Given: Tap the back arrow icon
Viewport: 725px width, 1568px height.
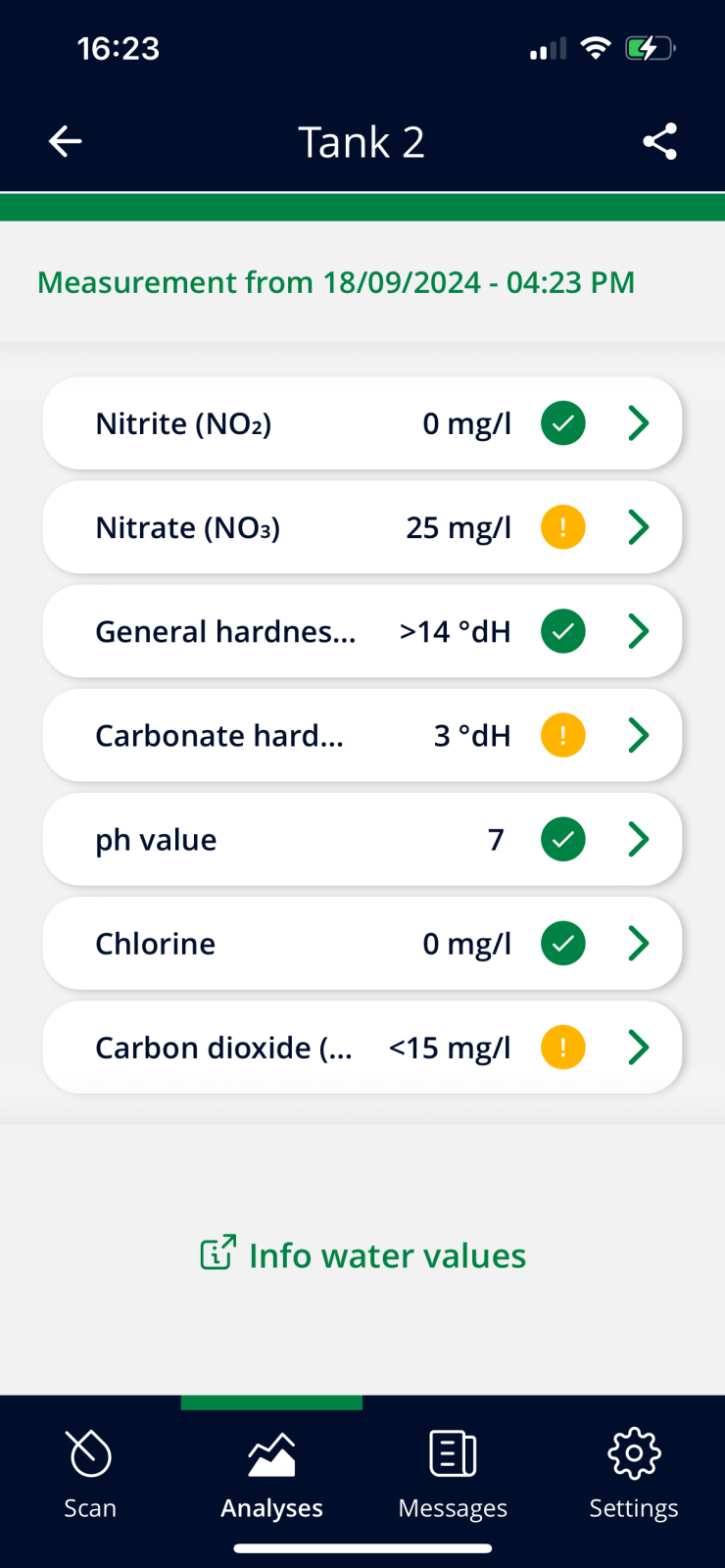Looking at the screenshot, I should coord(65,142).
